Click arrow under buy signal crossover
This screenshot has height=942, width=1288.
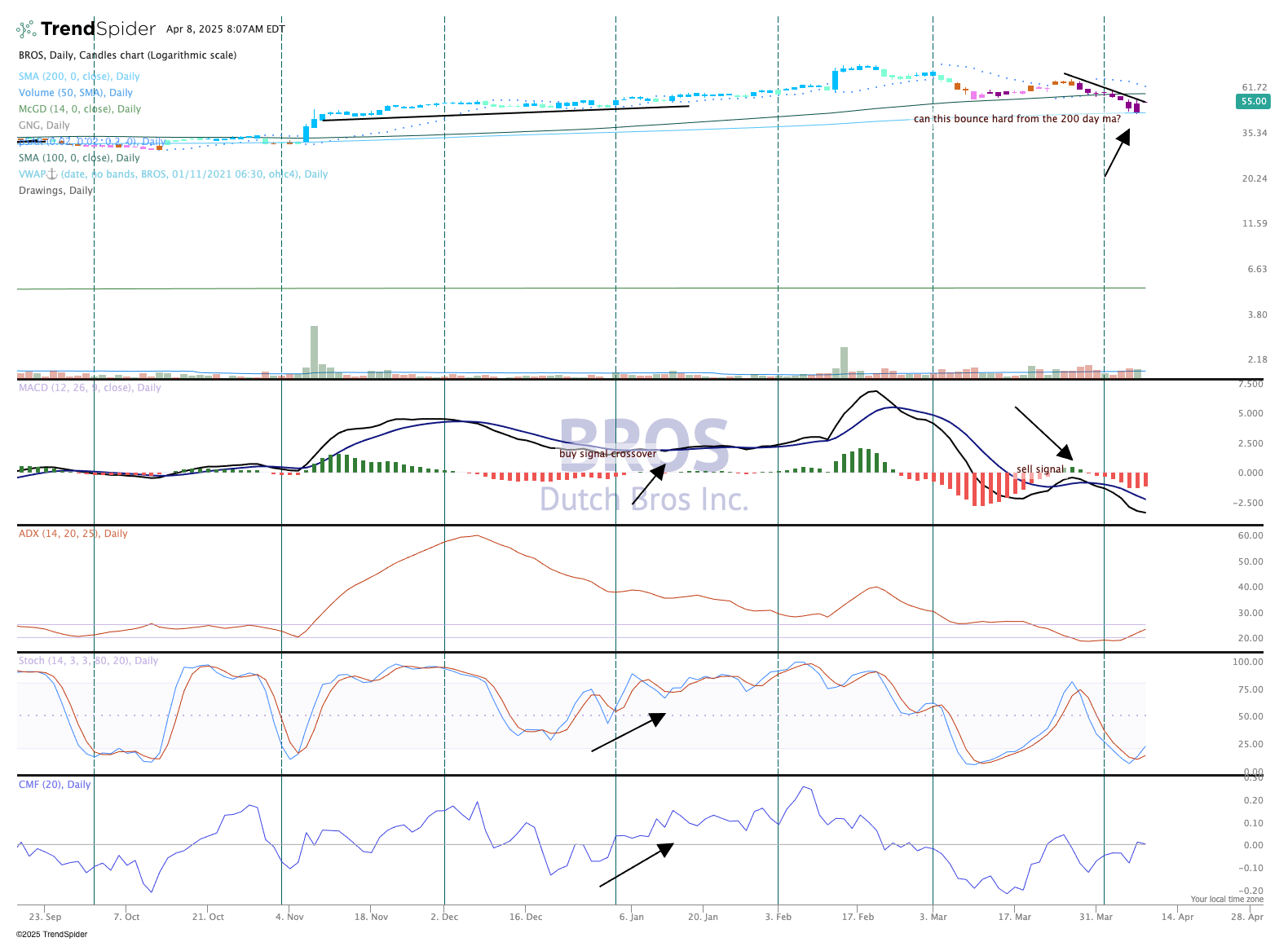point(650,484)
